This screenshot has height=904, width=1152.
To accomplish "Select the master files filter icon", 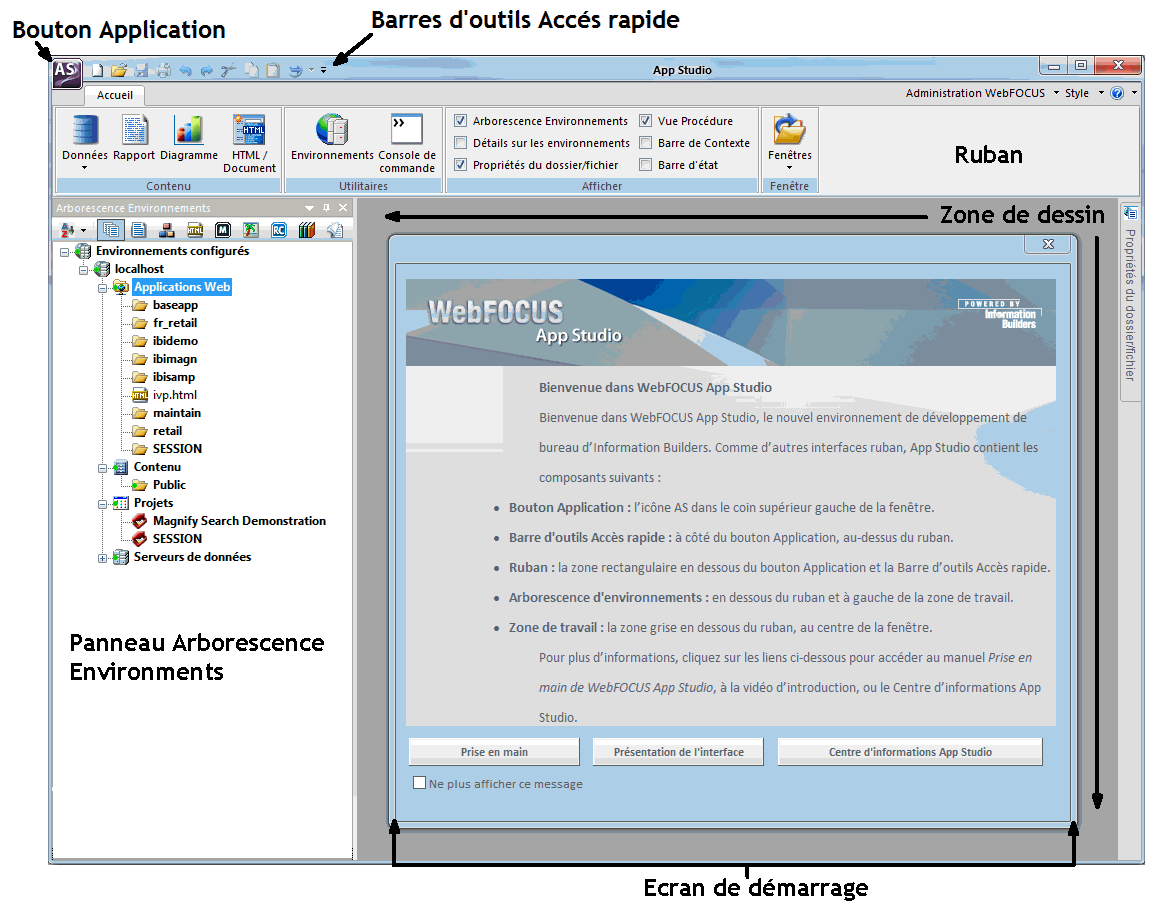I will (x=167, y=230).
